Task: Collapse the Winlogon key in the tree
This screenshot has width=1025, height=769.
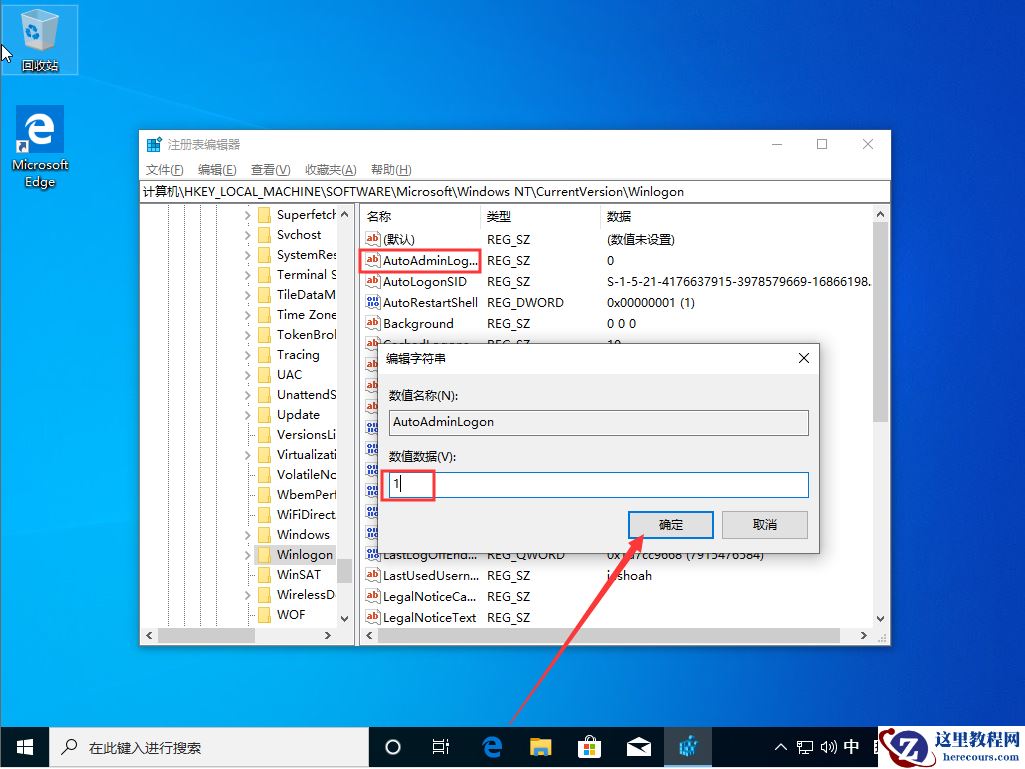Action: coord(250,554)
